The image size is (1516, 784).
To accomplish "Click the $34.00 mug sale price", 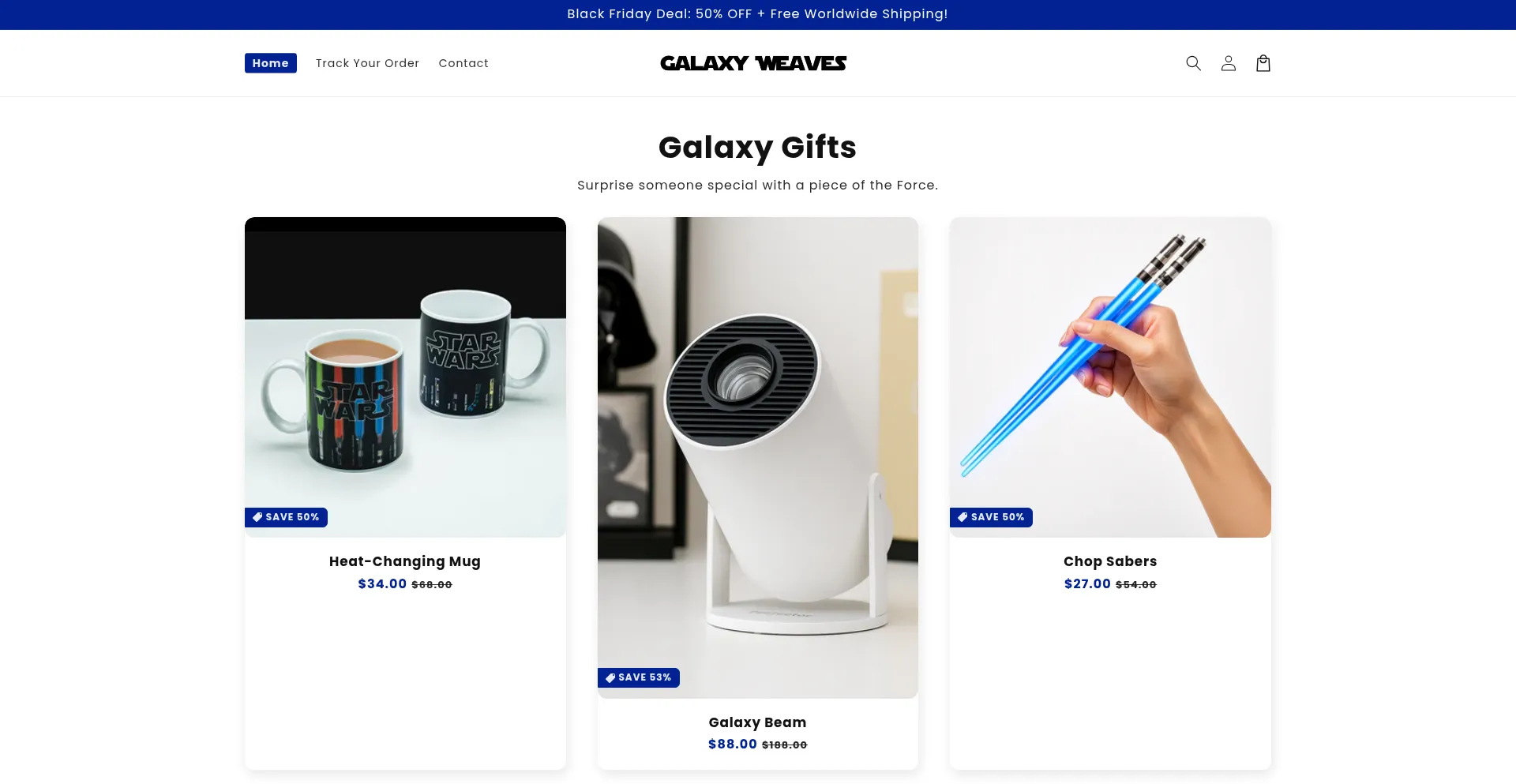I will [x=382, y=583].
